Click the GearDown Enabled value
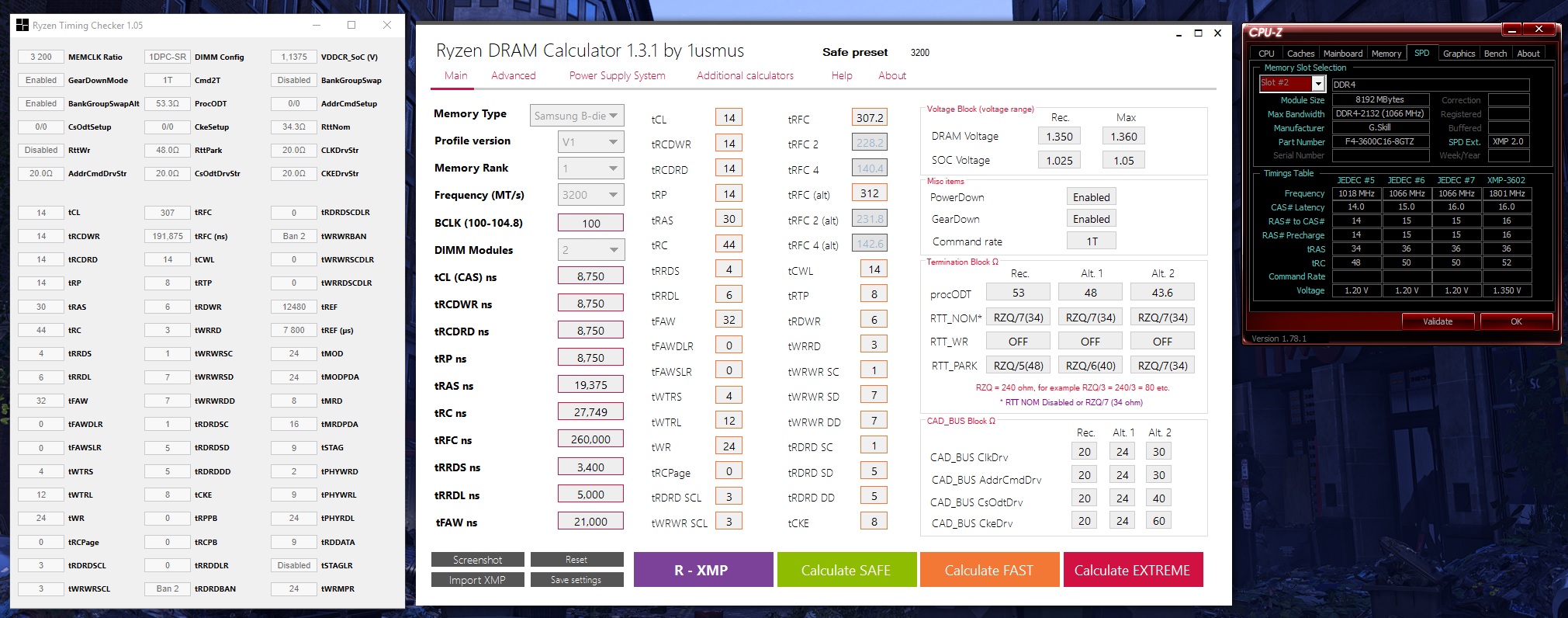The image size is (1568, 618). [1091, 219]
